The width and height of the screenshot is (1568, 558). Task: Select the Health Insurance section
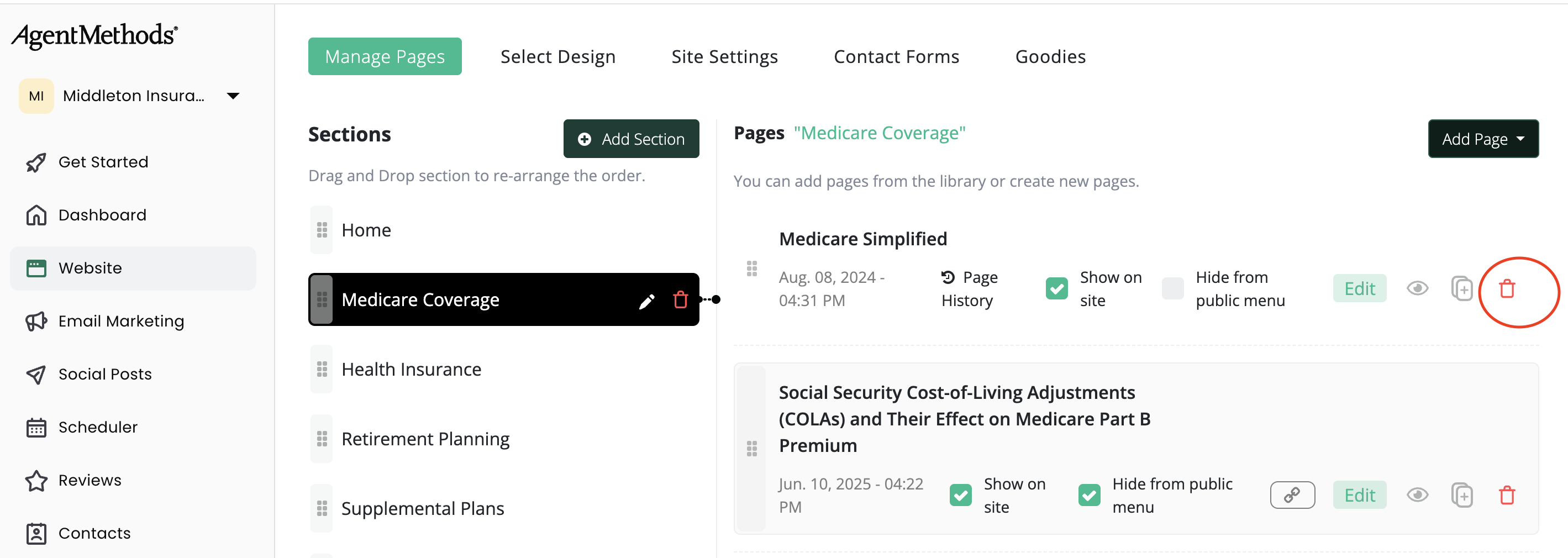click(x=411, y=370)
